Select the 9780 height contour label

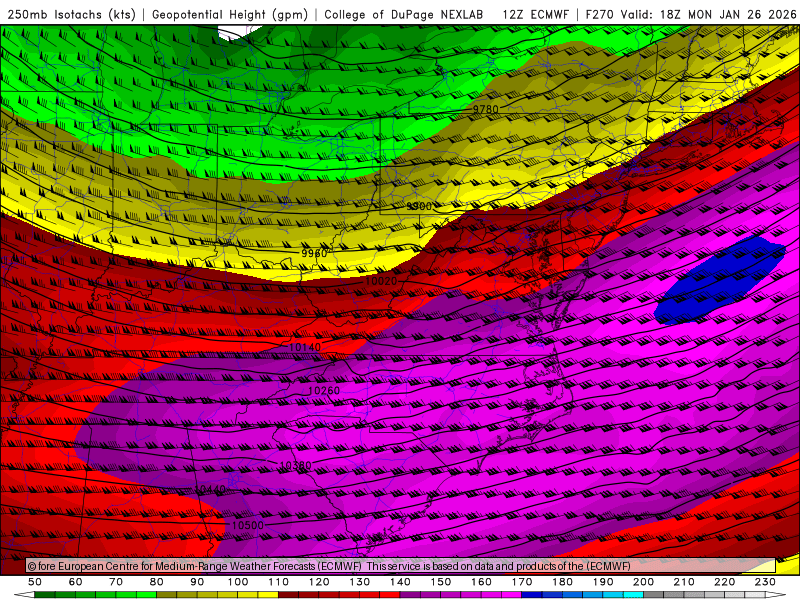point(485,109)
